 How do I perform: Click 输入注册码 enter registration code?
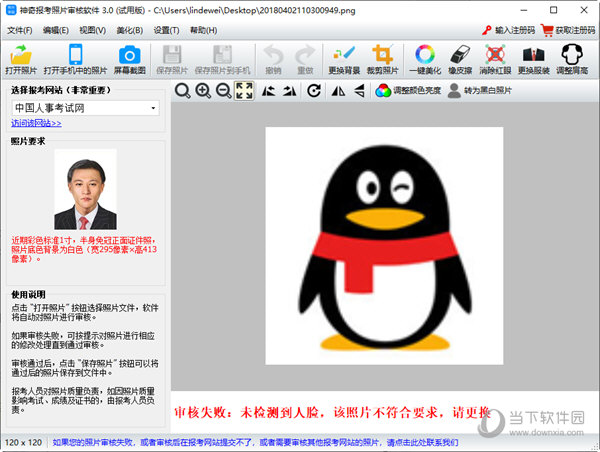pos(509,30)
